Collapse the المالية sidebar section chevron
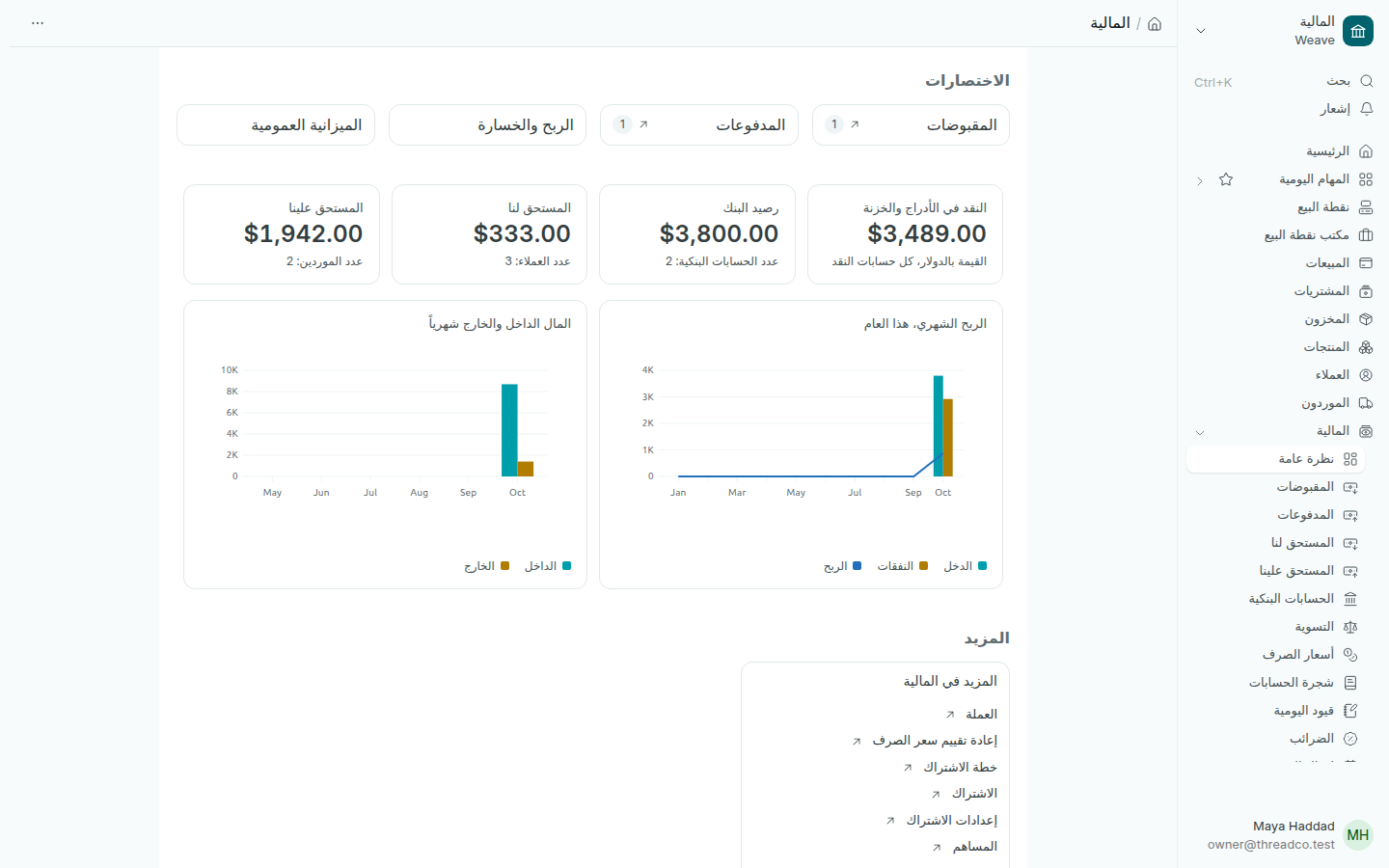Viewport: 1389px width, 868px height. click(1200, 432)
